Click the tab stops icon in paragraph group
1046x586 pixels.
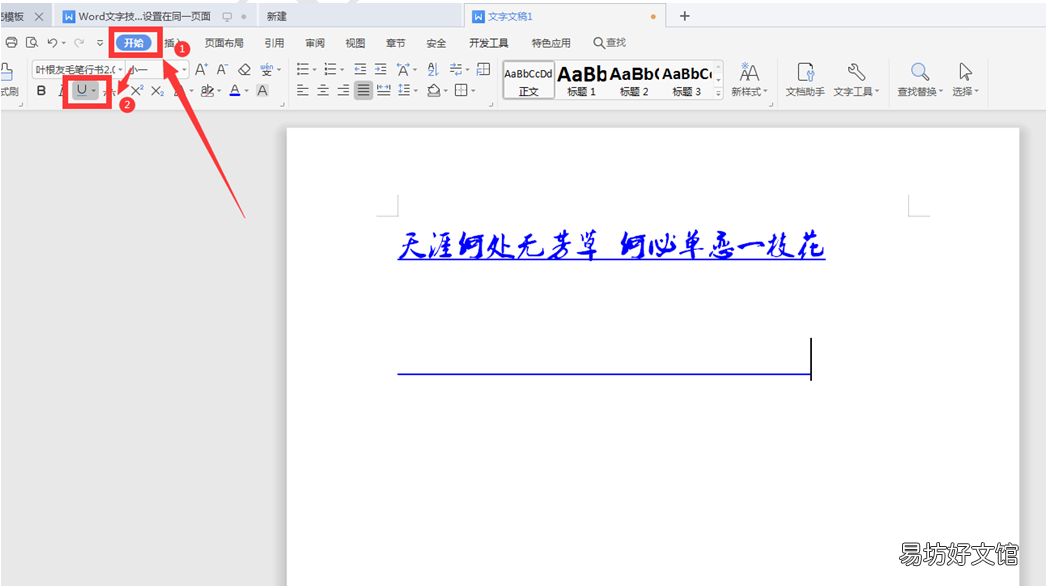(484, 69)
